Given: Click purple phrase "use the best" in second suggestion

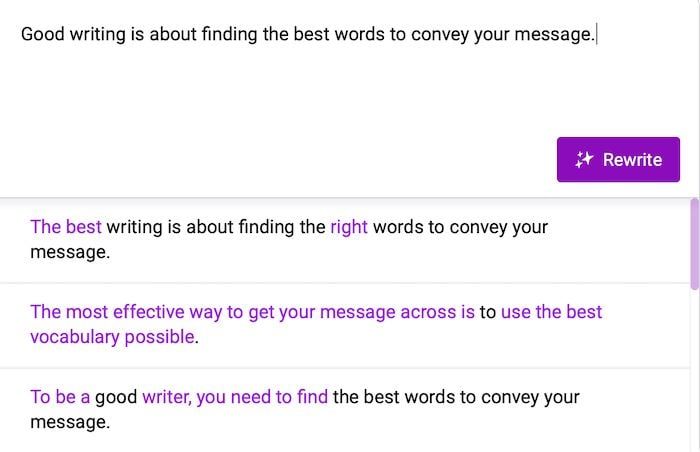Looking at the screenshot, I should 551,312.
